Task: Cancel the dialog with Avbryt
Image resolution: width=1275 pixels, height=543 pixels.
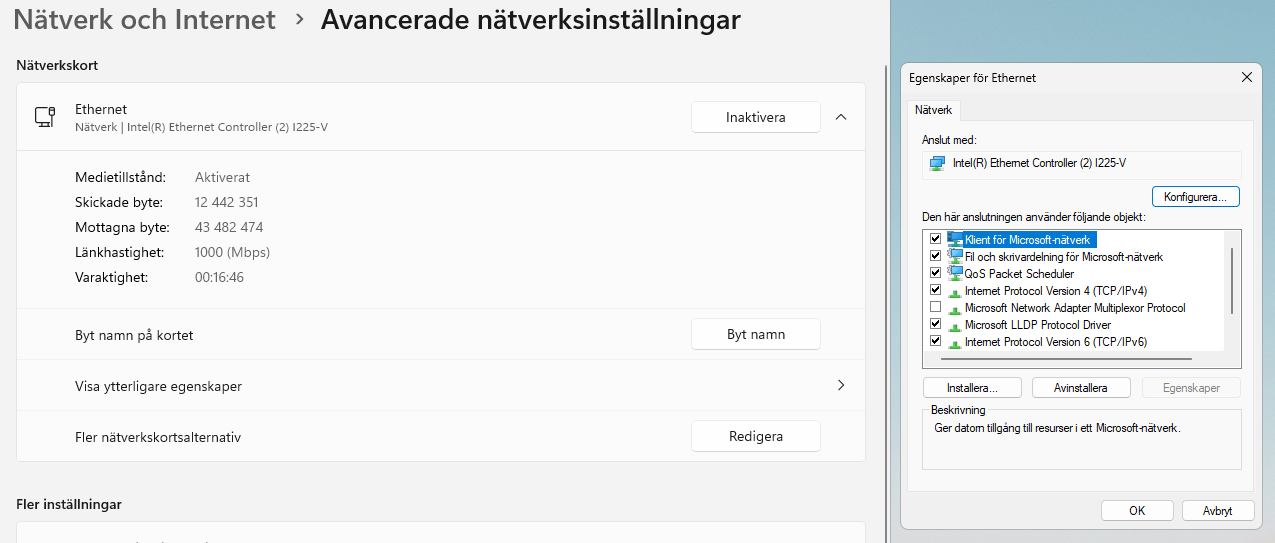Action: 1218,510
